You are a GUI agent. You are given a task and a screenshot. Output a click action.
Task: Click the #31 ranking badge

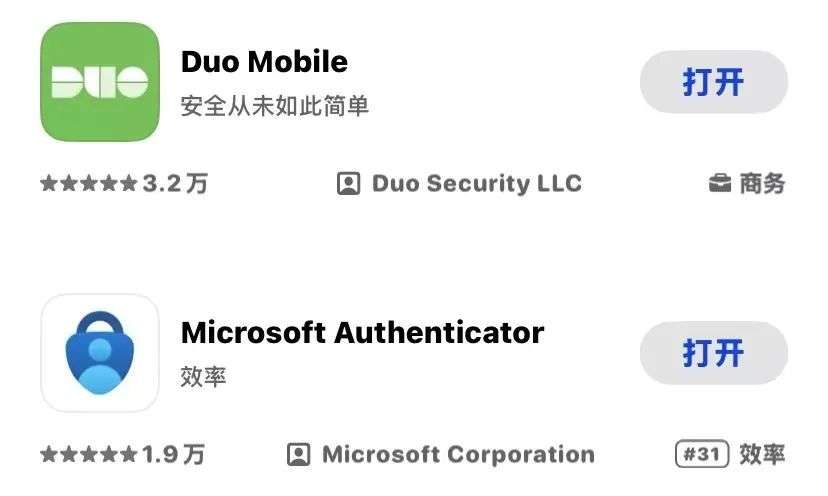(702, 454)
